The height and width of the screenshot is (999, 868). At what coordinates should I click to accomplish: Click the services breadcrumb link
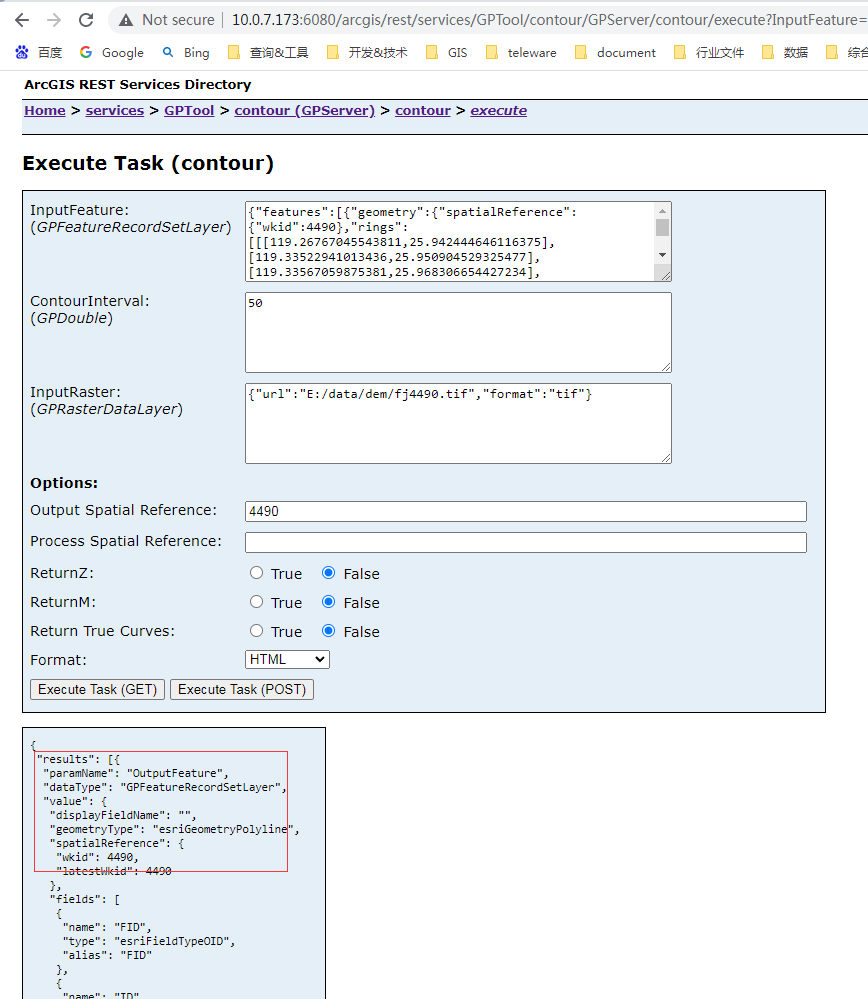115,111
